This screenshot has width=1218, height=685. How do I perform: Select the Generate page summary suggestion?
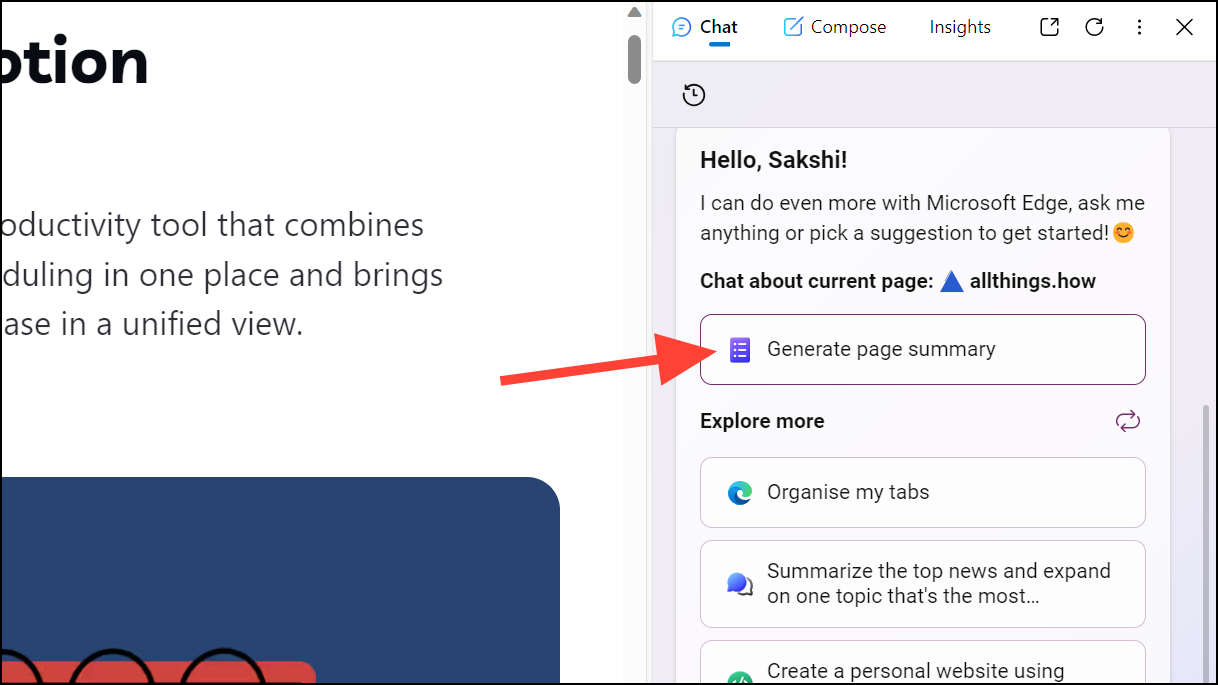pos(921,349)
